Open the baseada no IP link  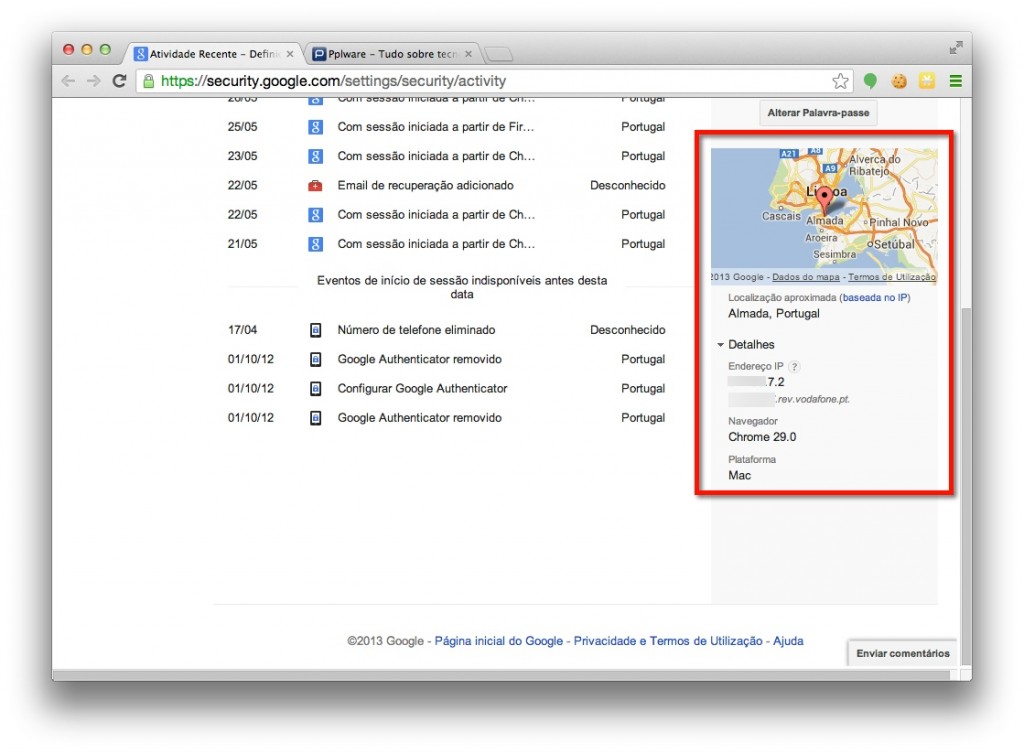tap(874, 297)
